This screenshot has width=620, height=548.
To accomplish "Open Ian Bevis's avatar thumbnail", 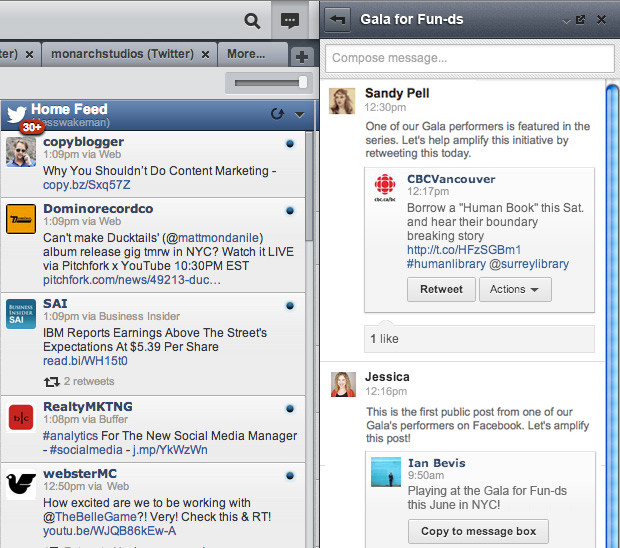I will pos(386,472).
